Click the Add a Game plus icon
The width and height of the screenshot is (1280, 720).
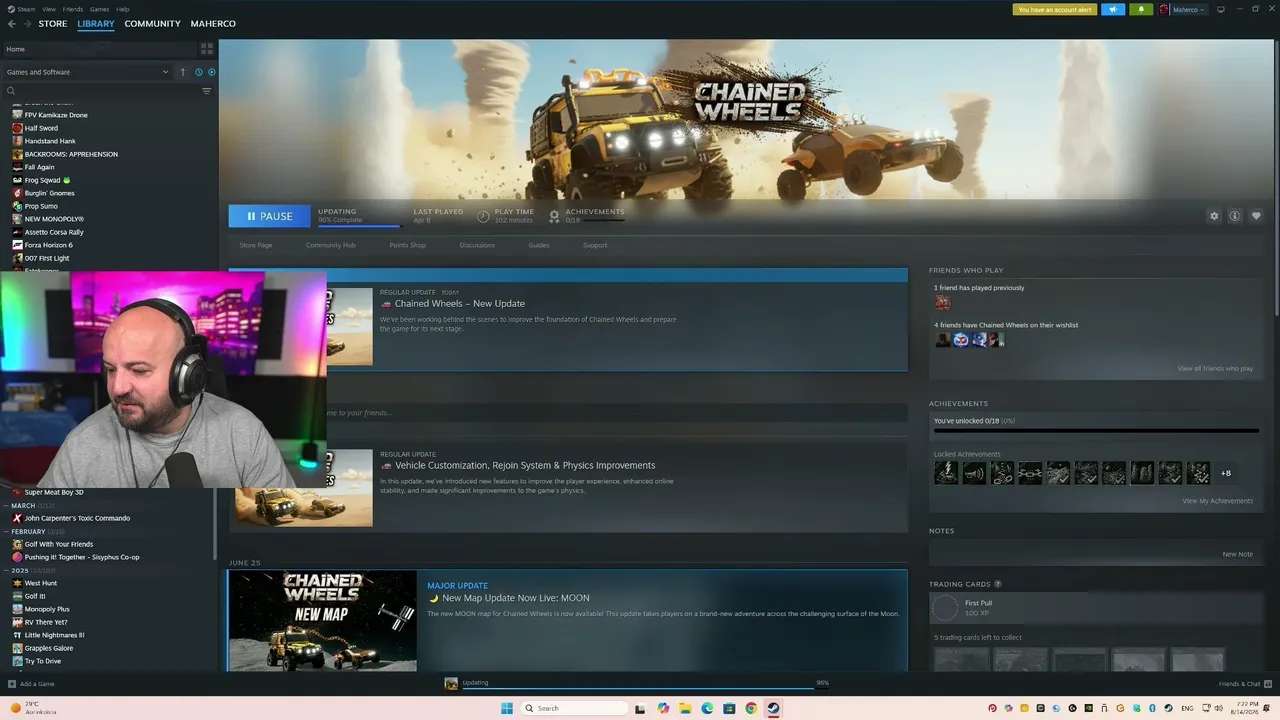12,684
